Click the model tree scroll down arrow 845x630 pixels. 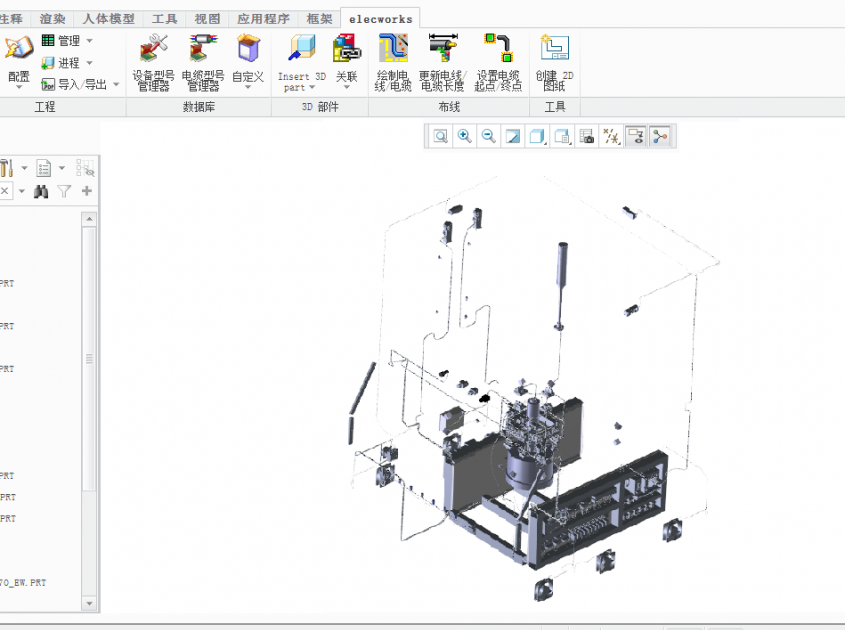[89, 603]
